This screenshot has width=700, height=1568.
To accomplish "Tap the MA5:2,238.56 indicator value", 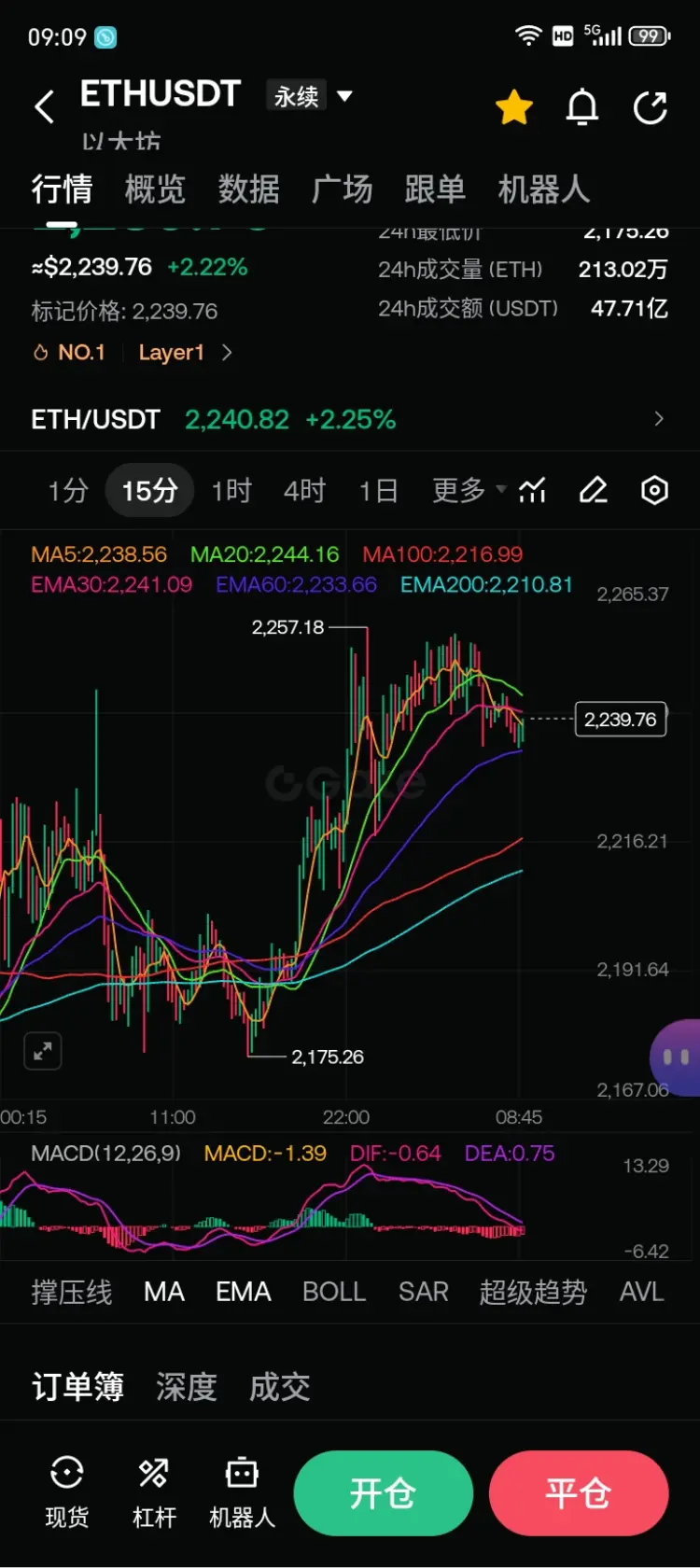I will pos(99,554).
